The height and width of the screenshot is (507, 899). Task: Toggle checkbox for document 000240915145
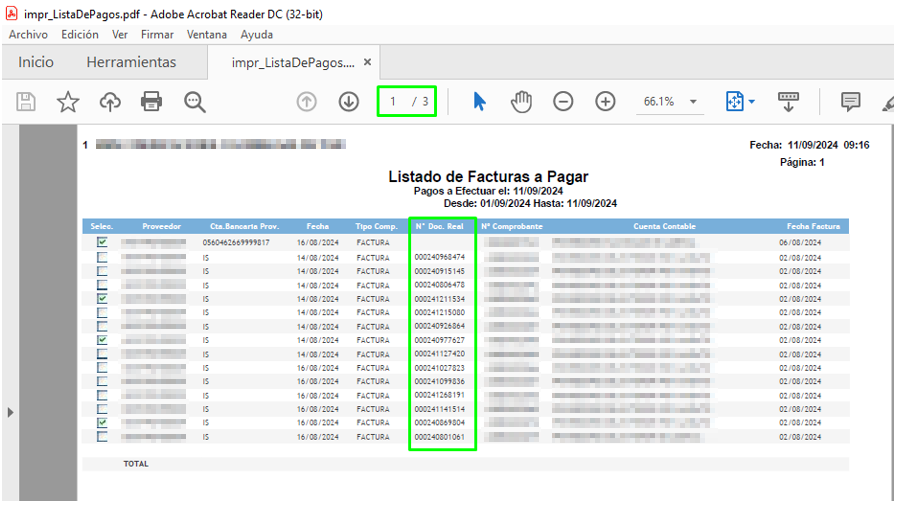coord(102,271)
